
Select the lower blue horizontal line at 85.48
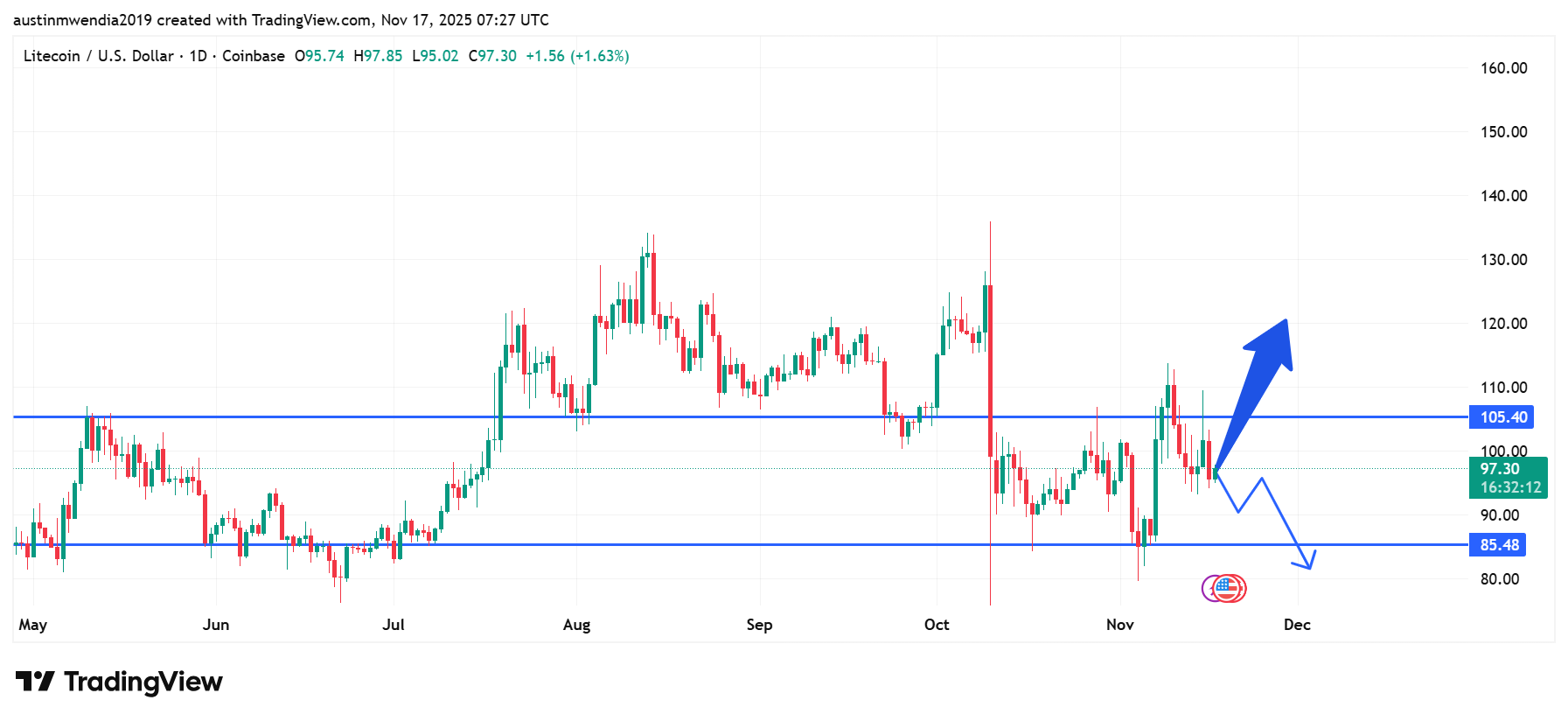700,545
